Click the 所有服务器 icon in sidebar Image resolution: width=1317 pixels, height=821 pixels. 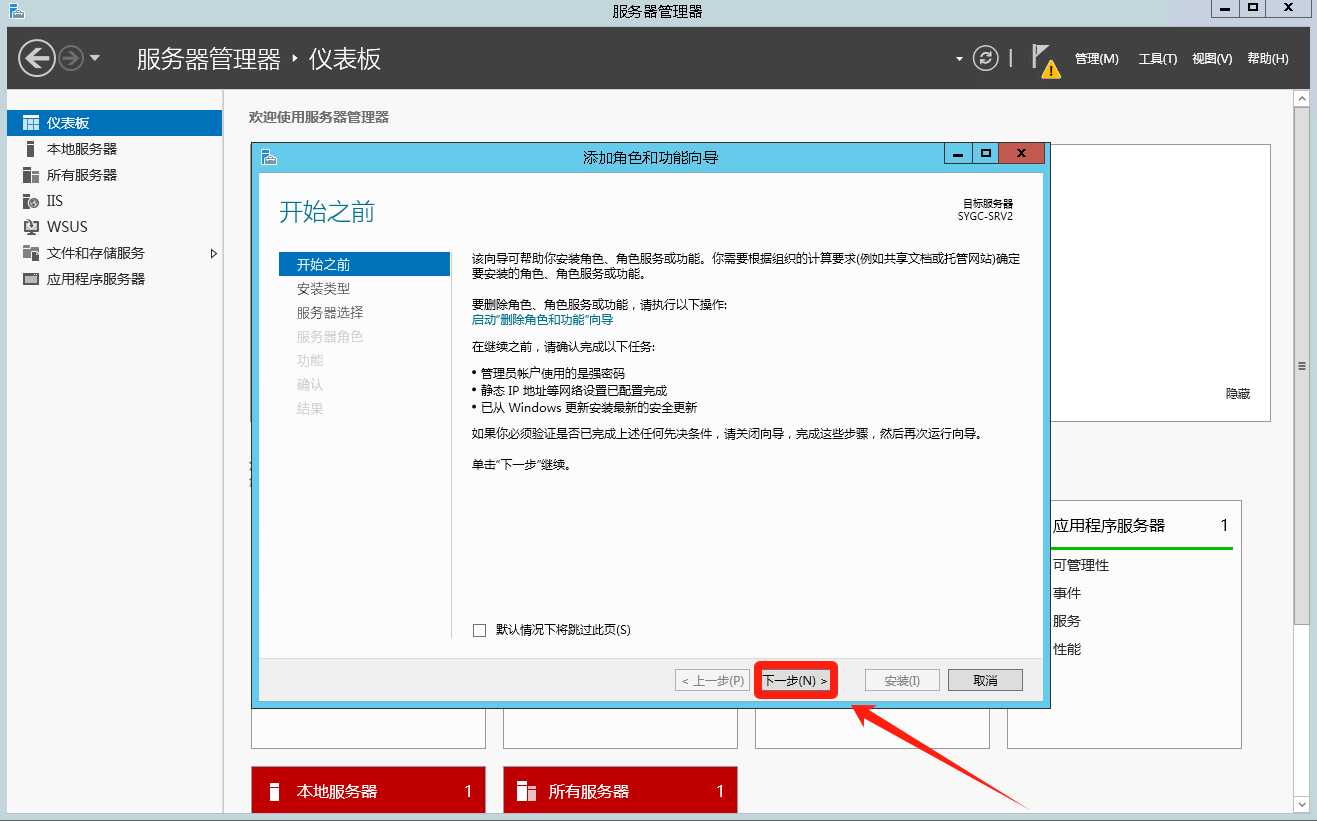coord(30,175)
